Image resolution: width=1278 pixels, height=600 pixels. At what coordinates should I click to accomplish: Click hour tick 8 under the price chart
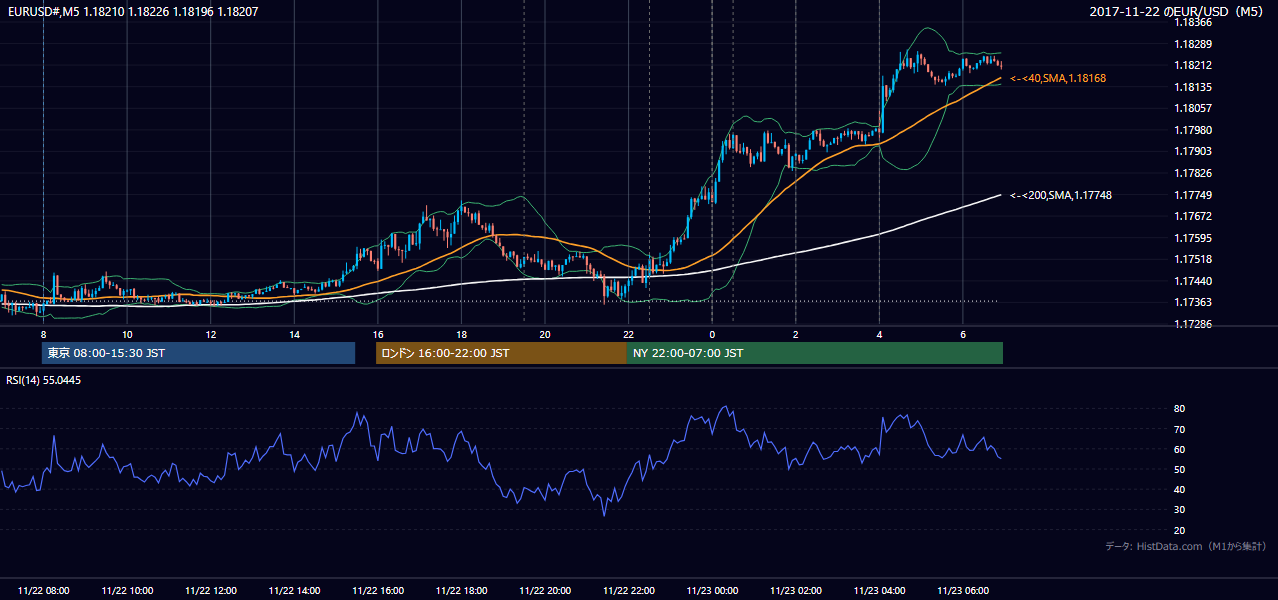(43, 333)
